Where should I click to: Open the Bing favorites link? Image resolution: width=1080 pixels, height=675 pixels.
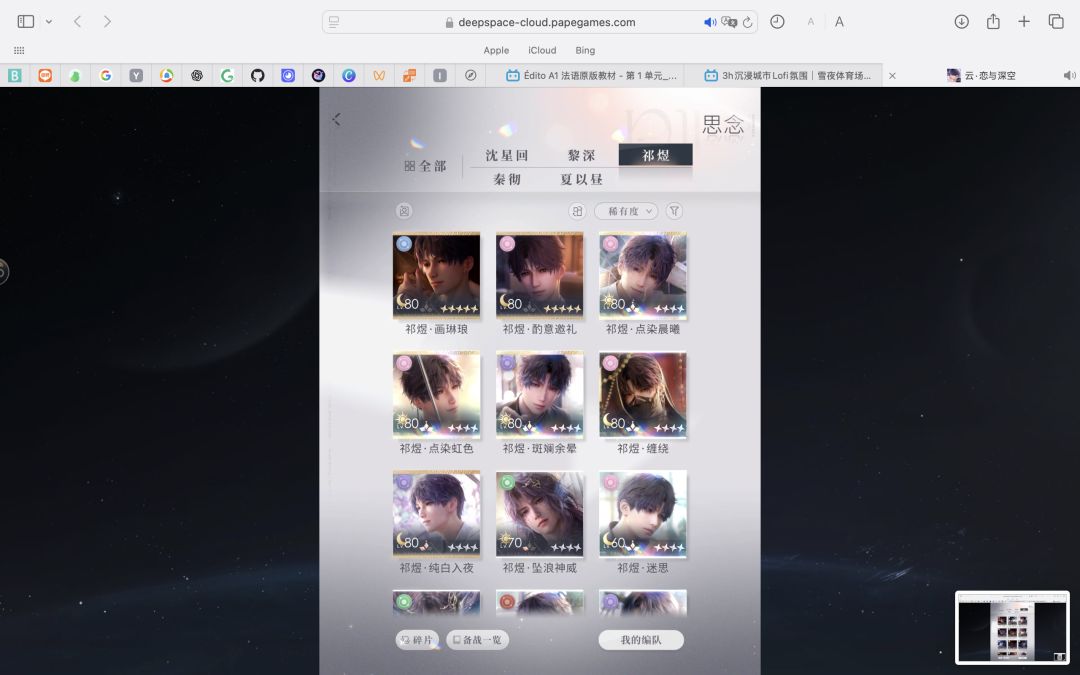(585, 50)
